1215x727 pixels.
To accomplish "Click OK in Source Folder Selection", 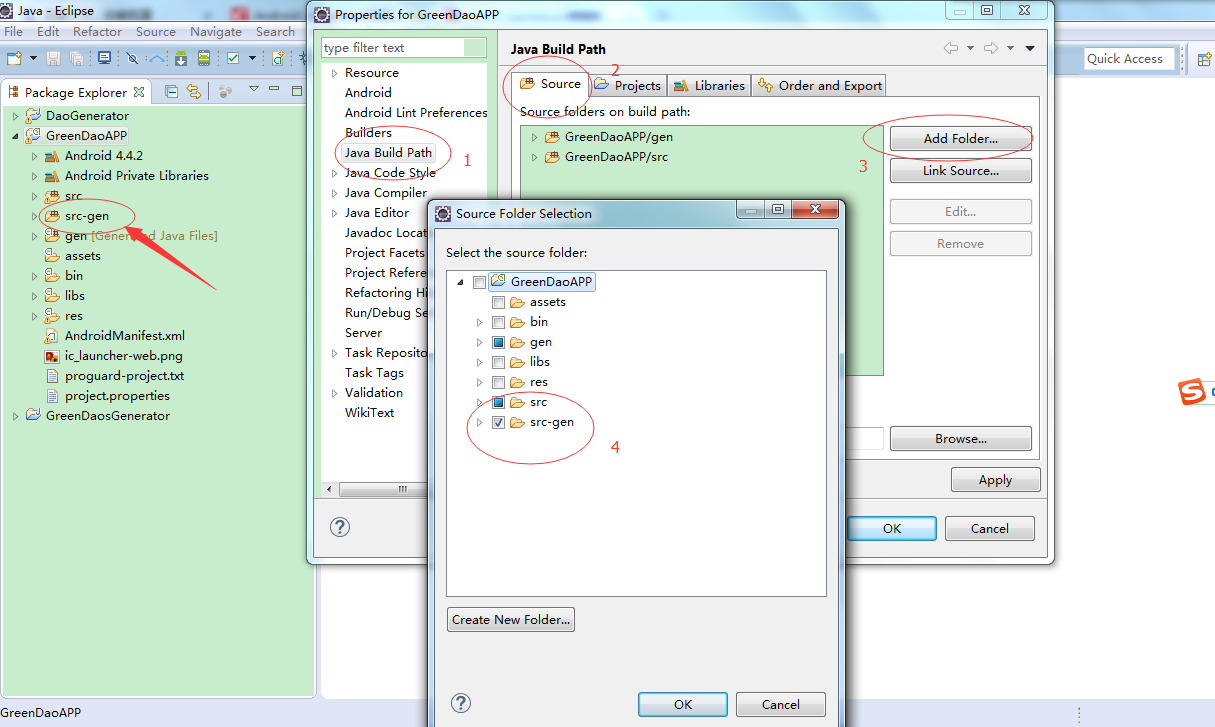I will [x=683, y=705].
